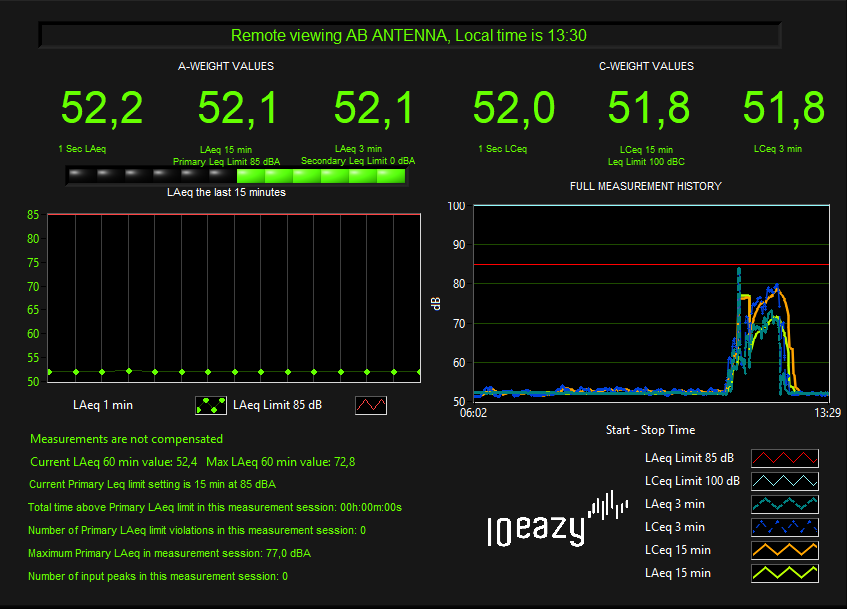Click the LAeq Limit 85 dB legend swatch in history legend
Viewport: 847px width, 611px height.
coord(784,458)
